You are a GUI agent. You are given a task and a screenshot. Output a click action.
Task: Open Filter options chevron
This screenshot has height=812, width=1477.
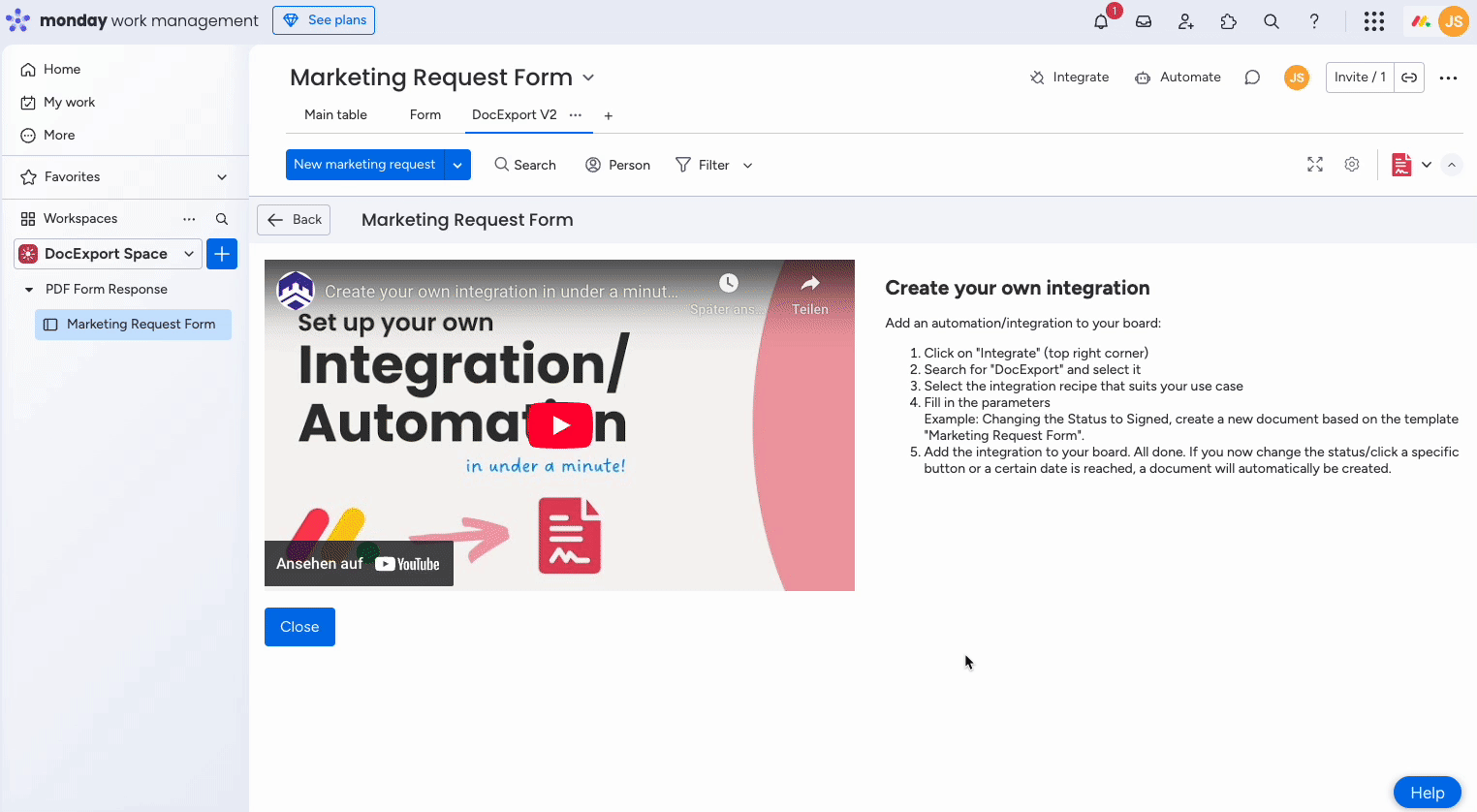(x=747, y=166)
